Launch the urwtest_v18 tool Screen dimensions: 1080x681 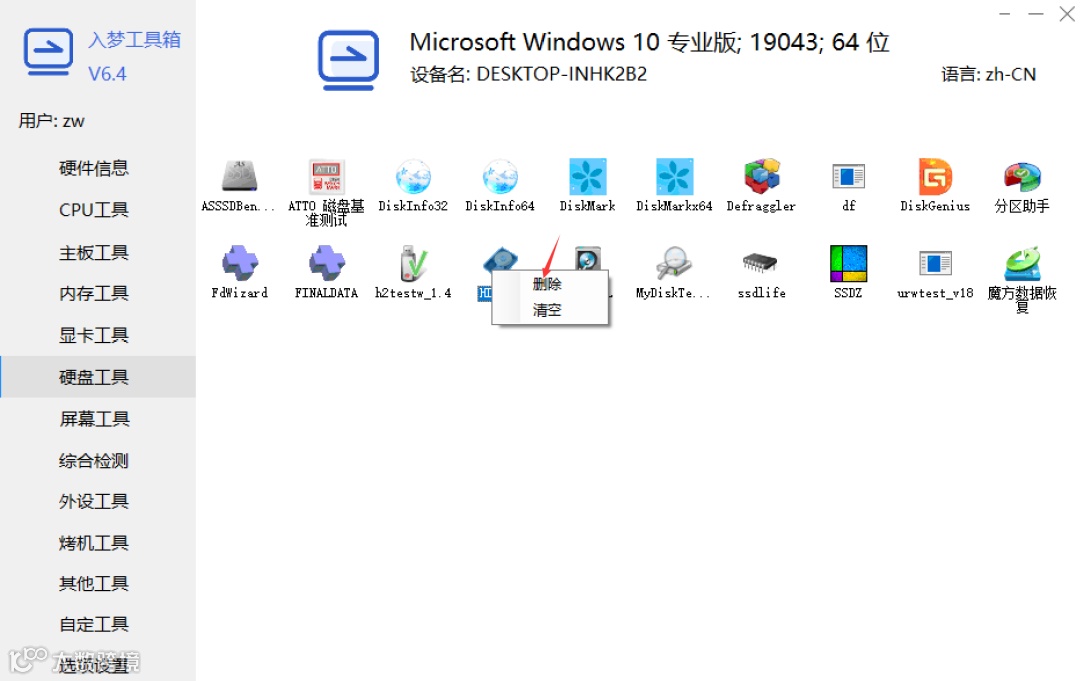(935, 263)
